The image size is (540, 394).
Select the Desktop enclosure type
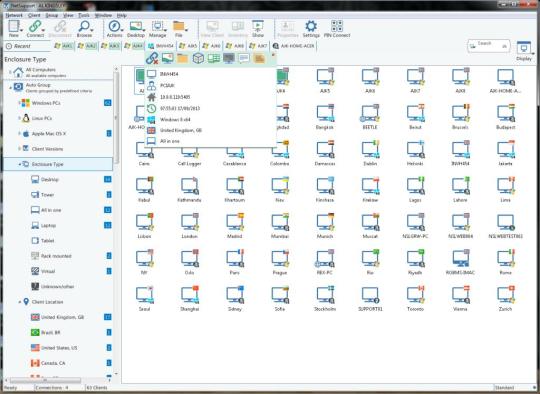coord(50,179)
